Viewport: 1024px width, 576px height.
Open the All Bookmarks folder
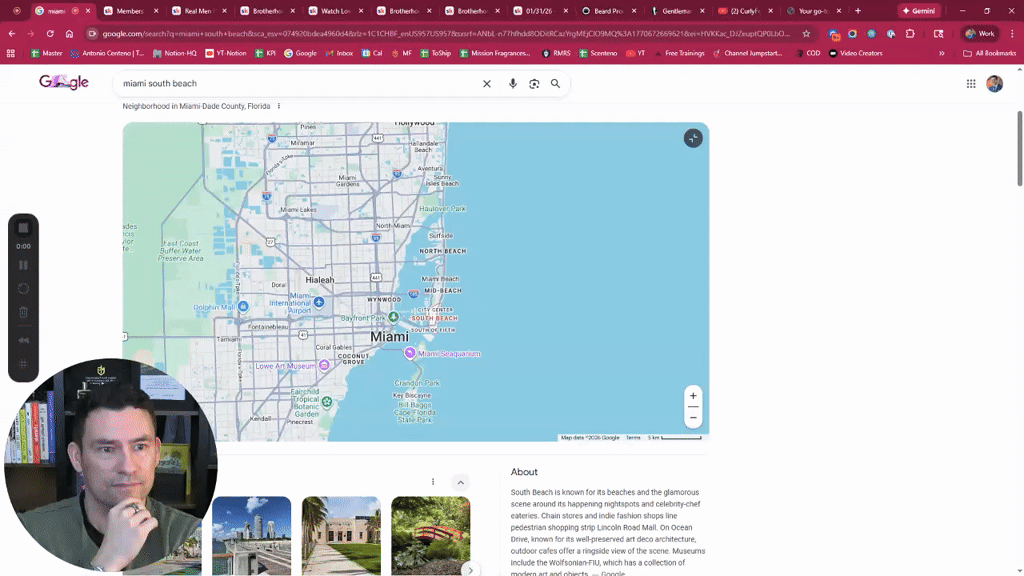[989, 54]
